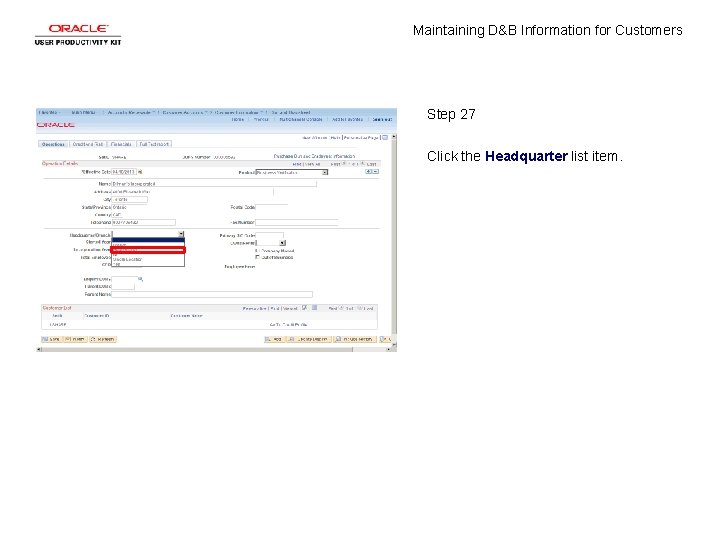Click the Notify button

coord(75,339)
